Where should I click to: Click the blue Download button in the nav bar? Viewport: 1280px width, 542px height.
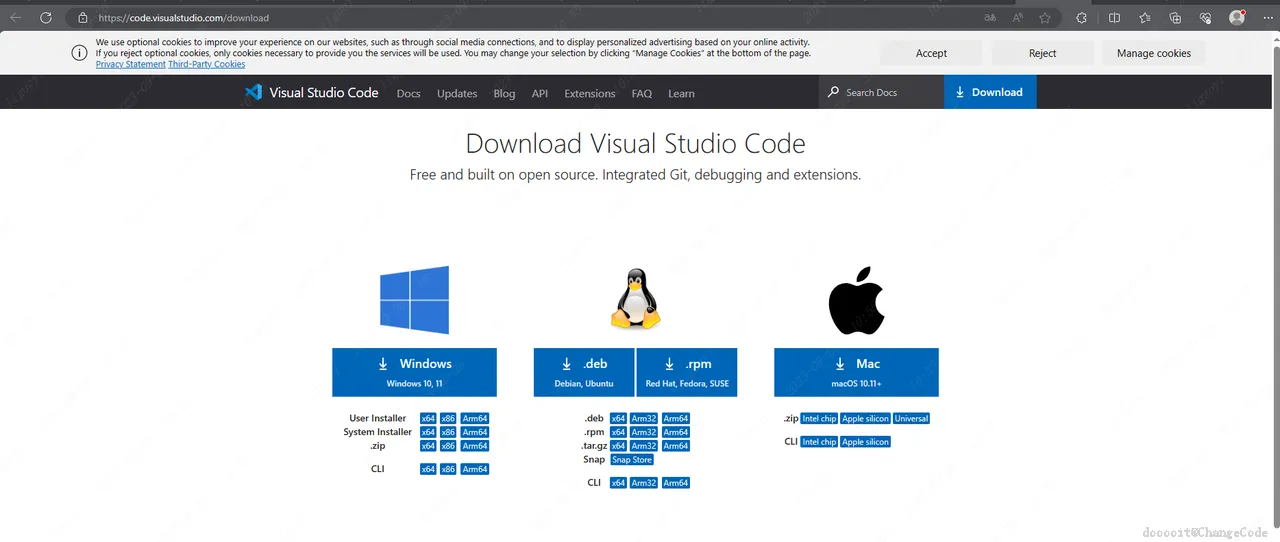point(990,92)
